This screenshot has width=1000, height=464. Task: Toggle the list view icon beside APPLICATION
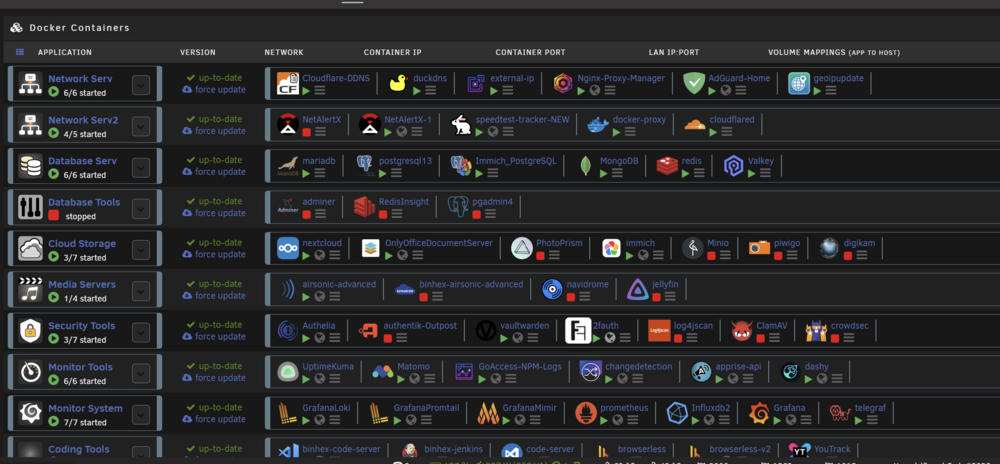click(20, 52)
